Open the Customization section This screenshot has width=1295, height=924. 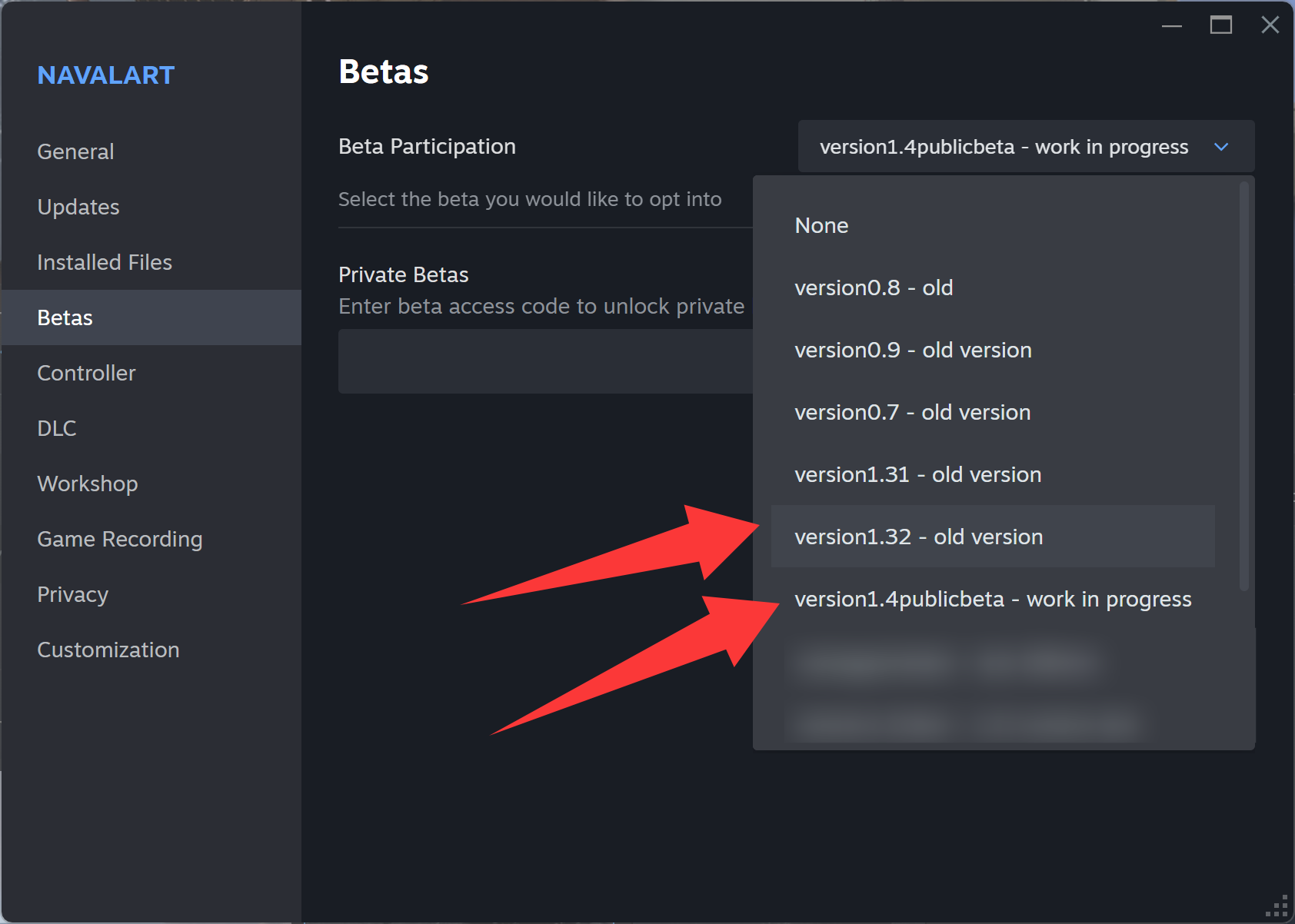[x=108, y=650]
